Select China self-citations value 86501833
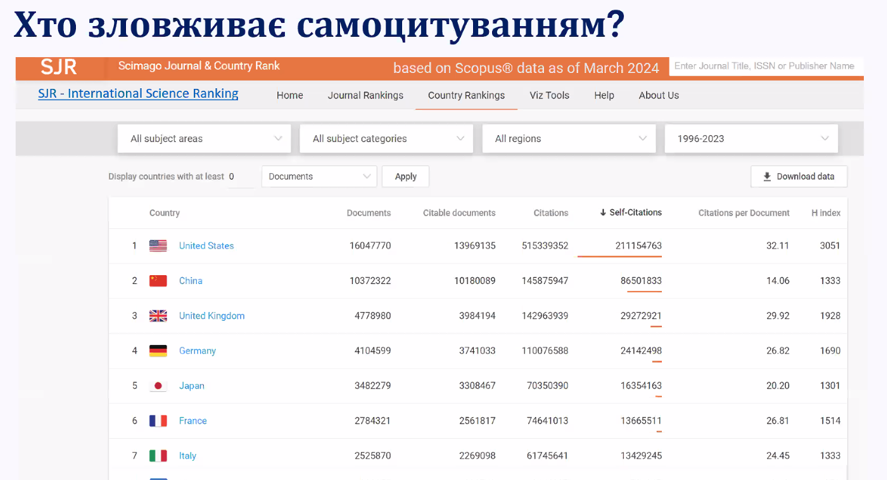 [641, 281]
